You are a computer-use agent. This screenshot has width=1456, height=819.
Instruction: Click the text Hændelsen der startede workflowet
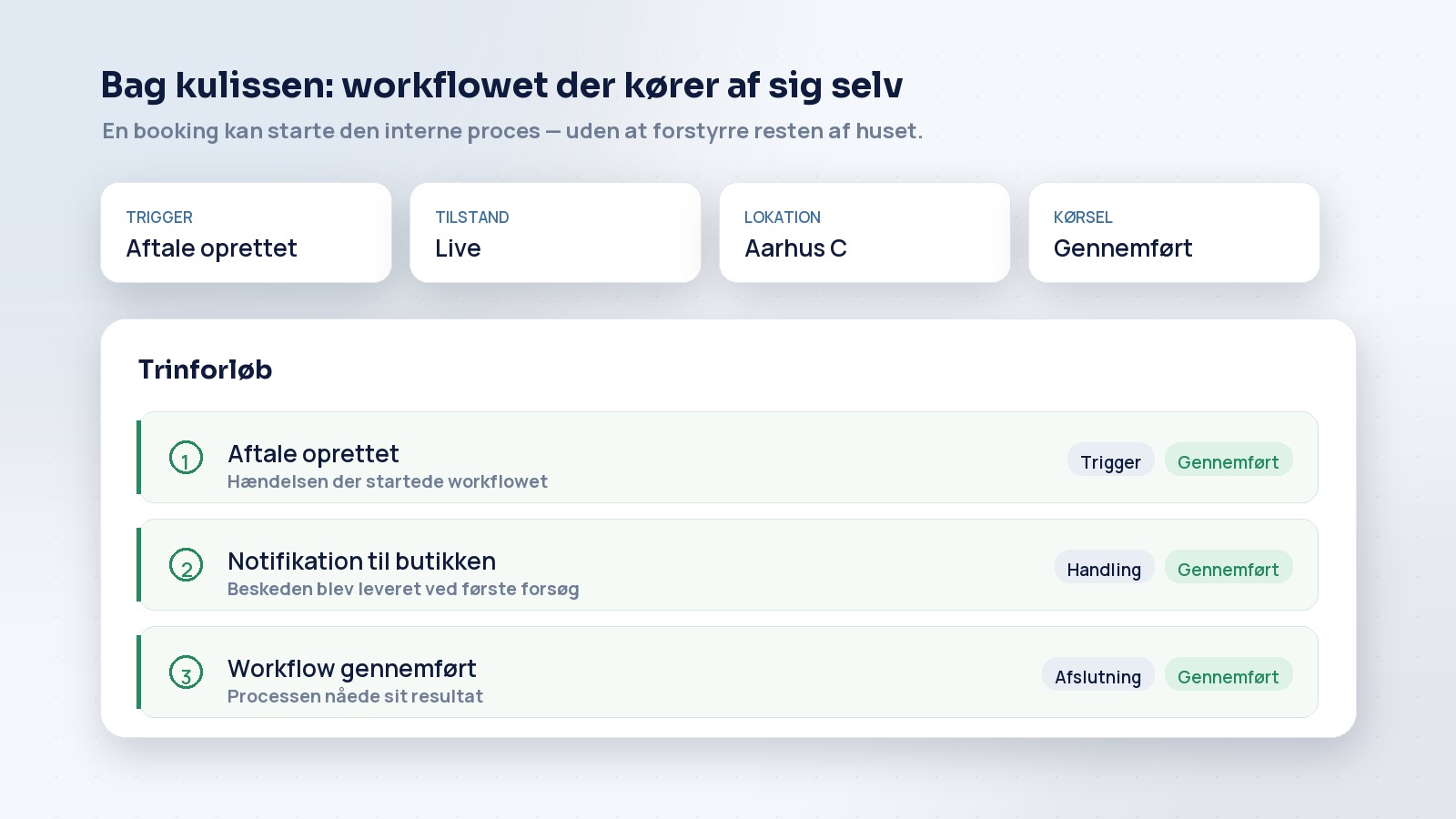pos(388,481)
